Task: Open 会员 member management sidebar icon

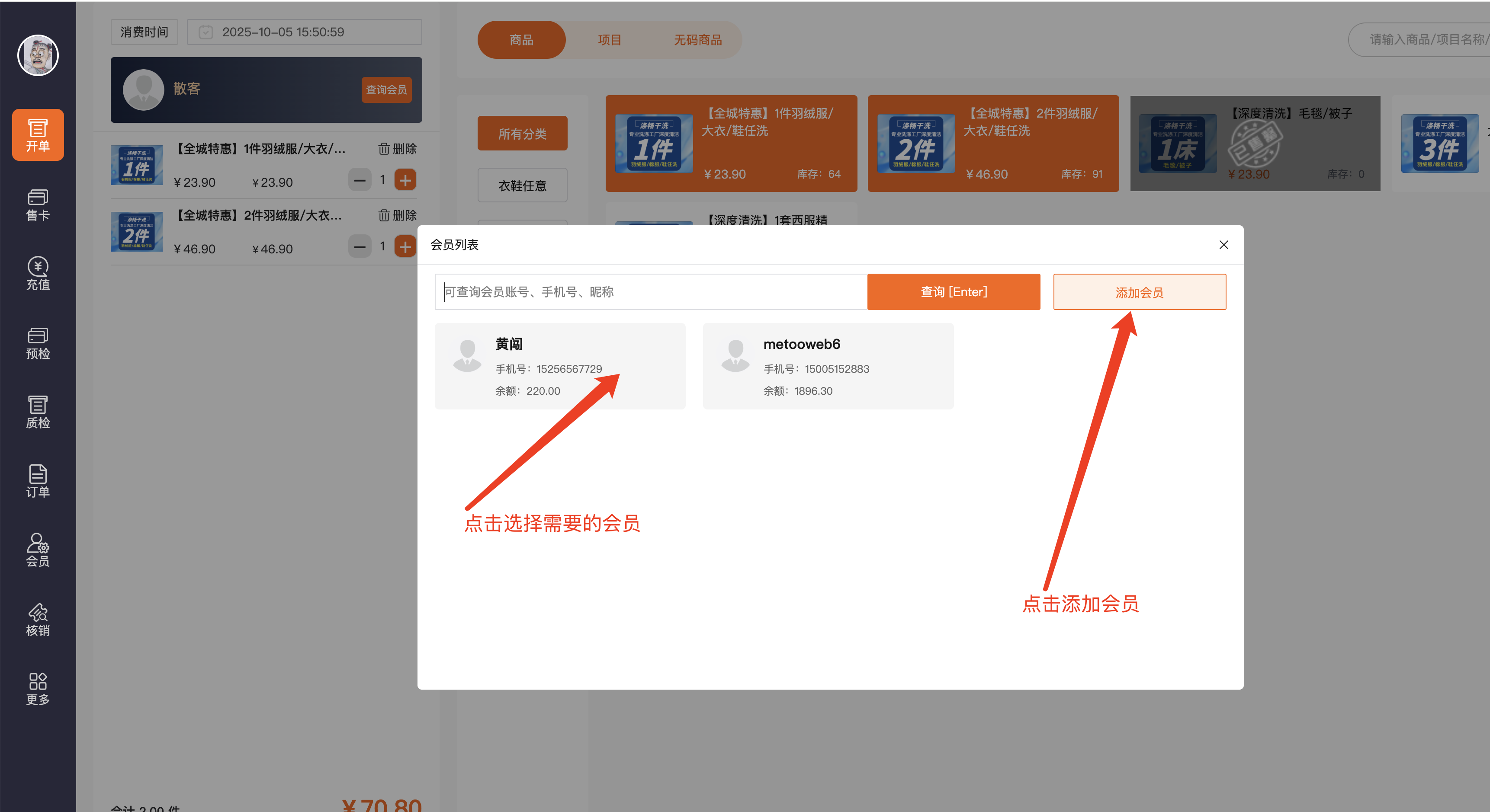Action: click(x=38, y=550)
